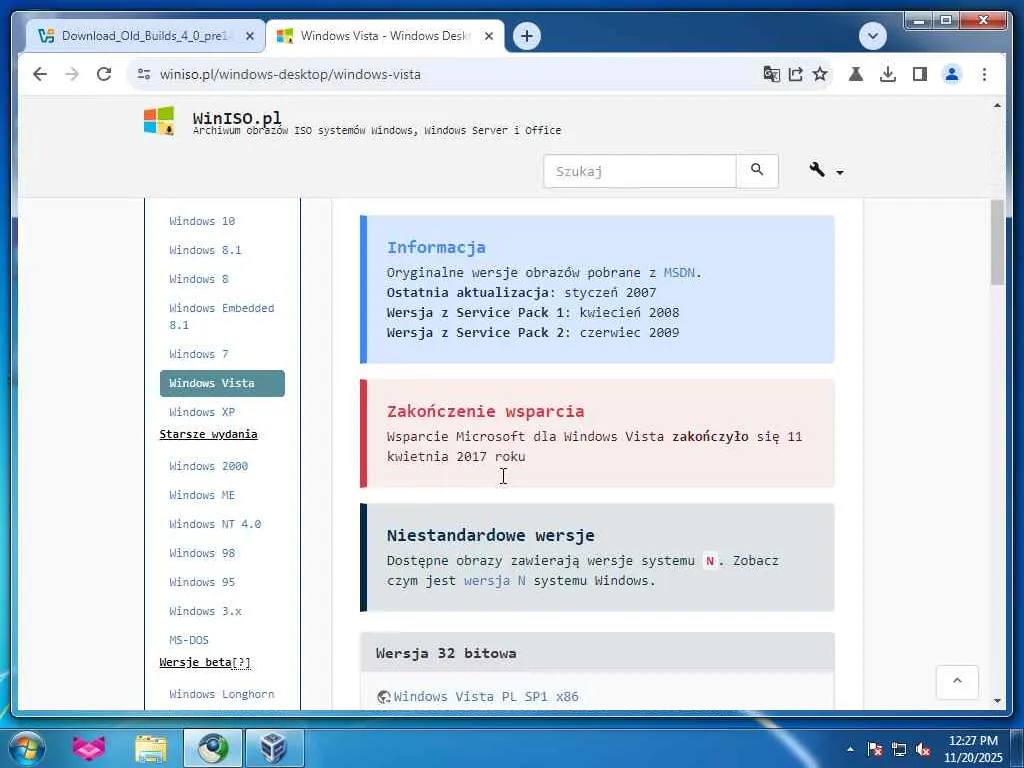Click the Wersja 32 bitowa header

[x=597, y=653]
